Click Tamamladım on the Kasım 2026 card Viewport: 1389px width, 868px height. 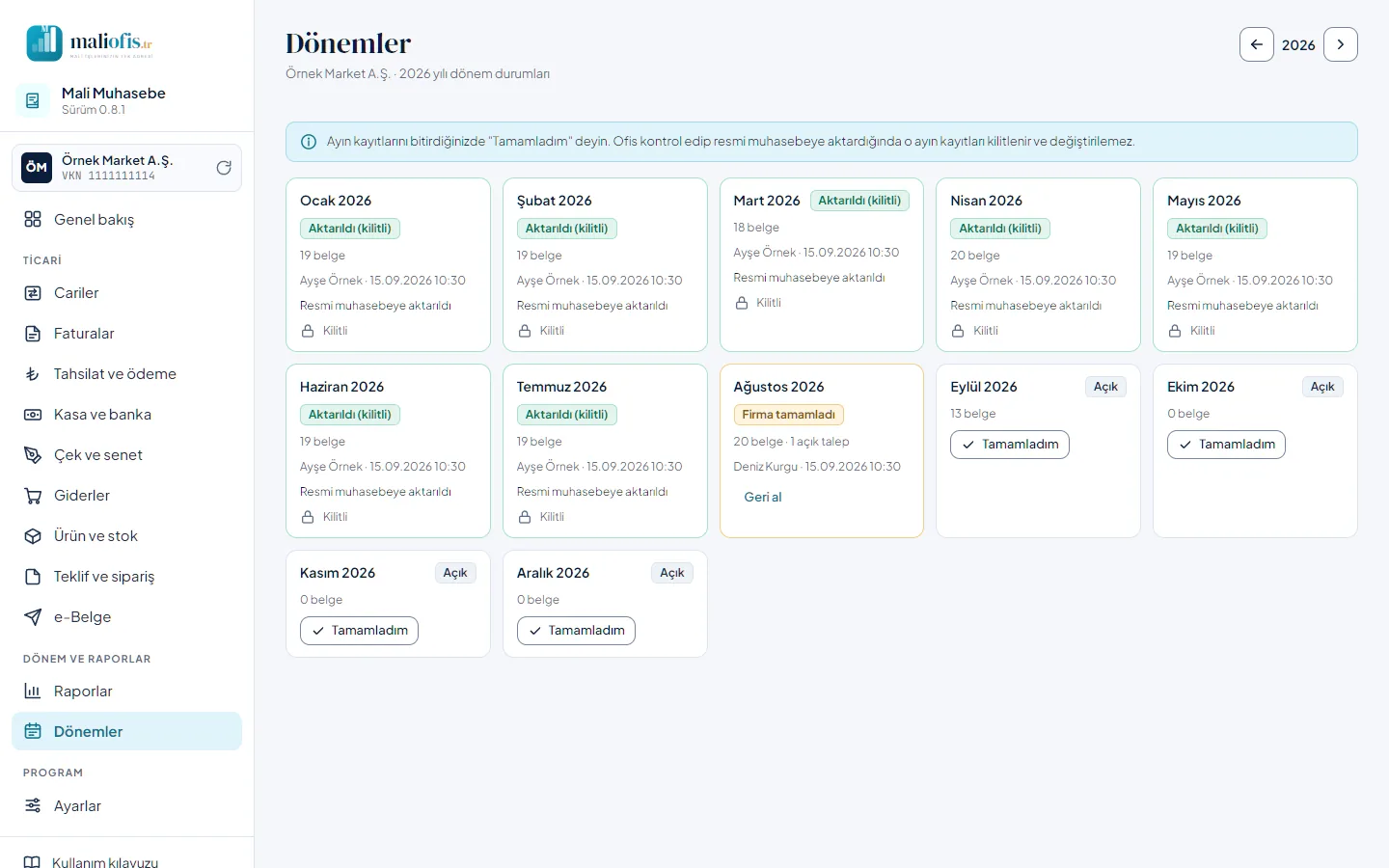(360, 631)
